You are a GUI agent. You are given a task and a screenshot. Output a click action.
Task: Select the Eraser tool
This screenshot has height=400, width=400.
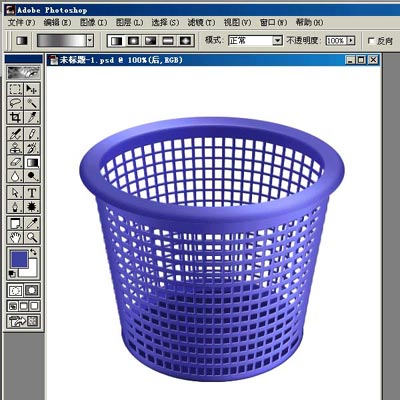pyautogui.click(x=15, y=162)
